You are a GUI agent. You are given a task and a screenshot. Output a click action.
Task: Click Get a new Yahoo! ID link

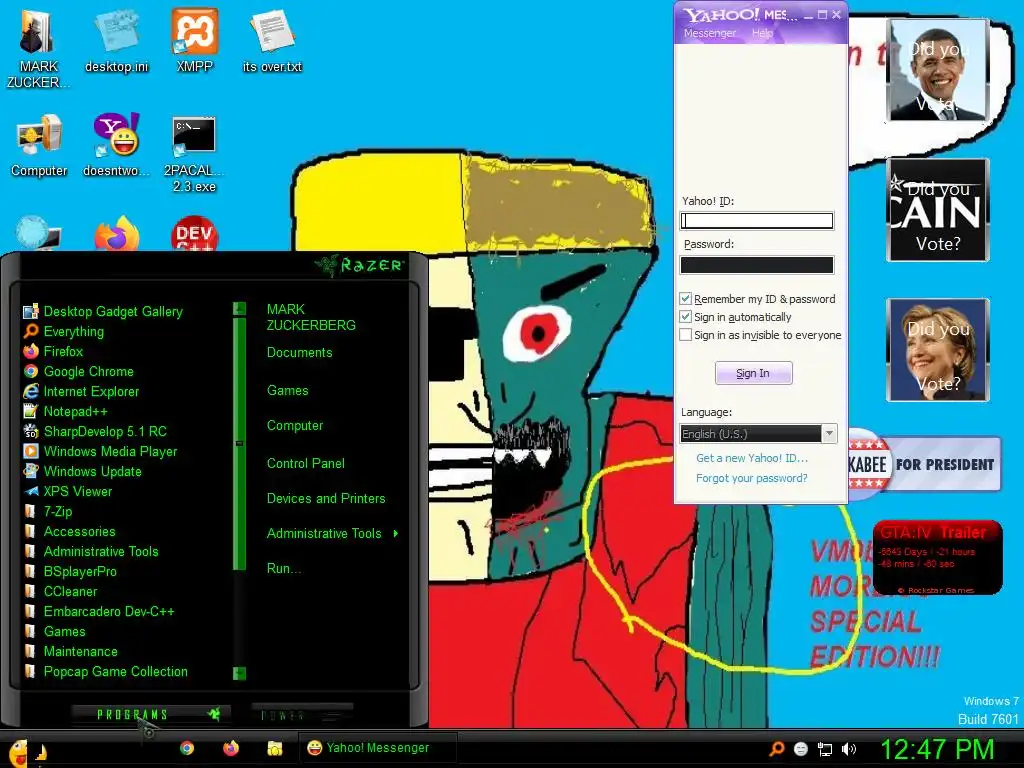click(752, 458)
